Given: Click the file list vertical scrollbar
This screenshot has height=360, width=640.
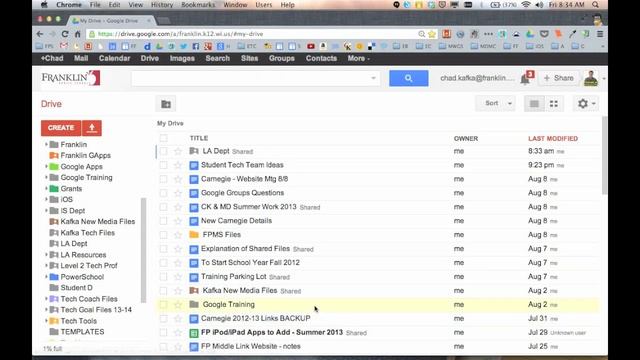Looking at the screenshot, I should tap(604, 156).
